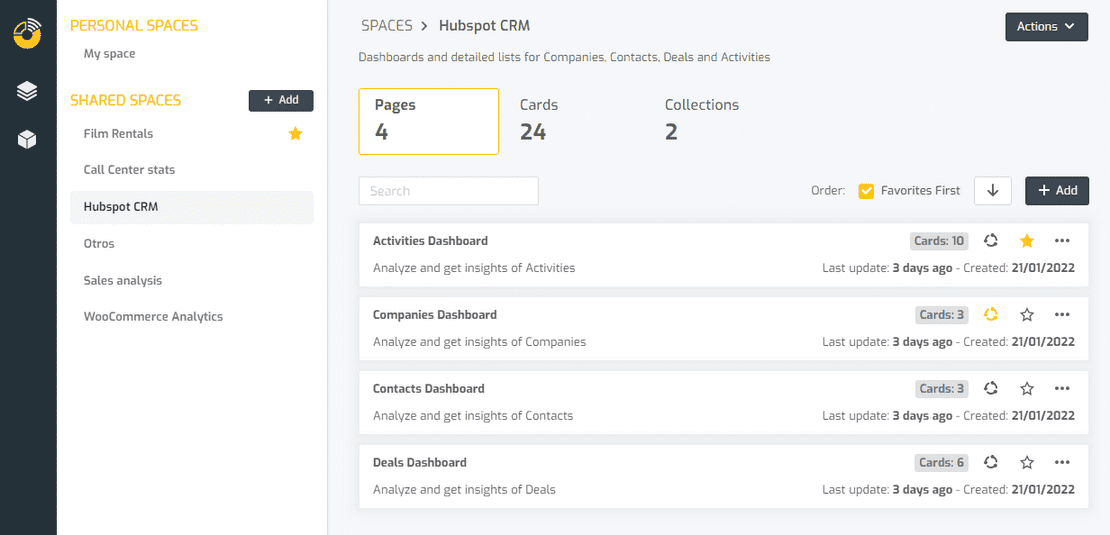Open more options for Contacts Dashboard

[x=1062, y=388]
